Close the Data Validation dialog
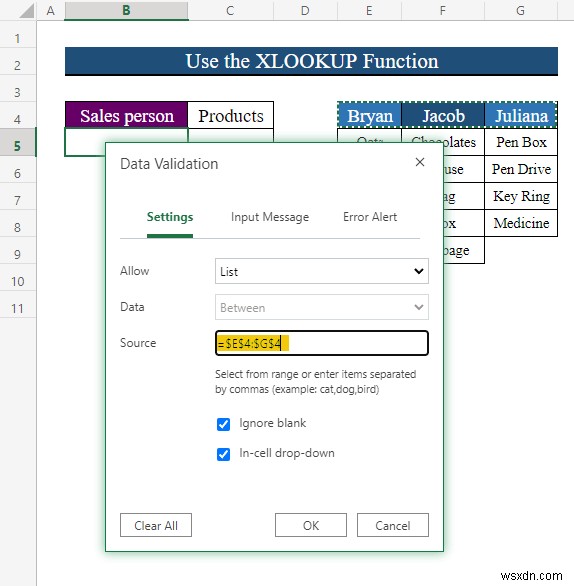This screenshot has width=574, height=586. [x=420, y=162]
